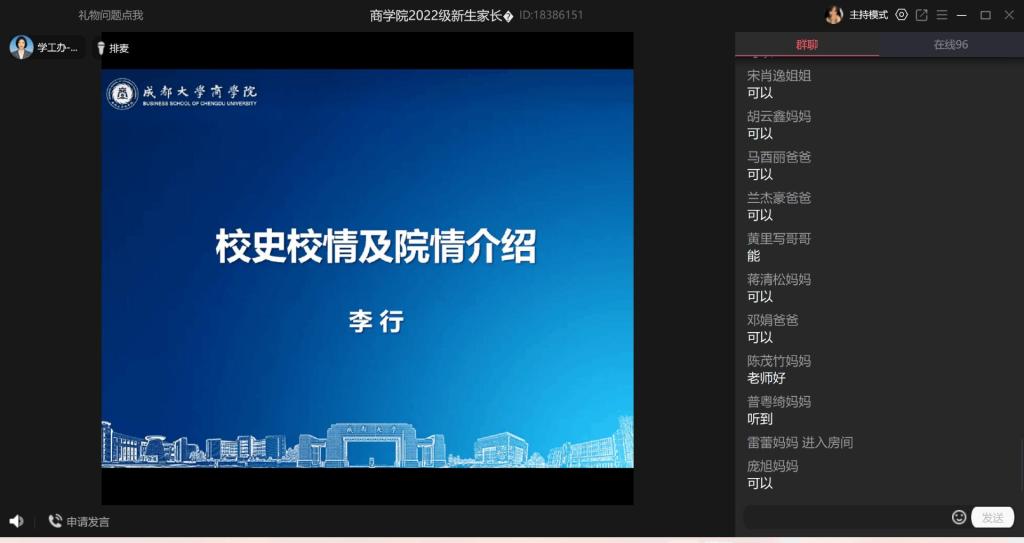Click the 听到 chat message
This screenshot has width=1024, height=543.
pyautogui.click(x=760, y=419)
